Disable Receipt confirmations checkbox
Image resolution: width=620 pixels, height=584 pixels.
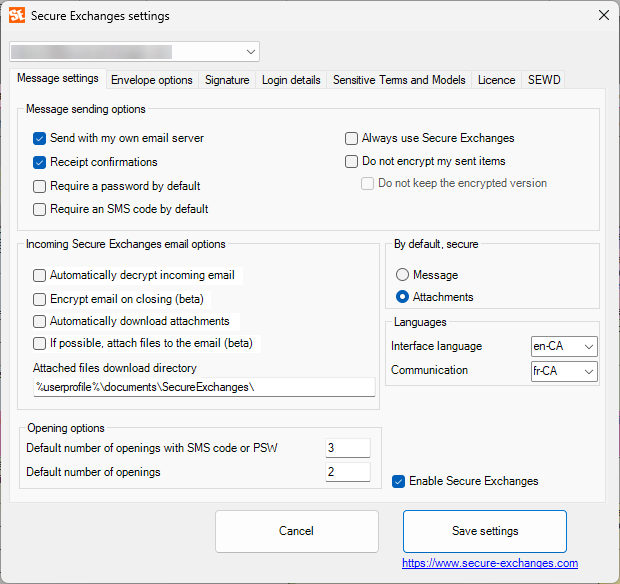tap(40, 162)
